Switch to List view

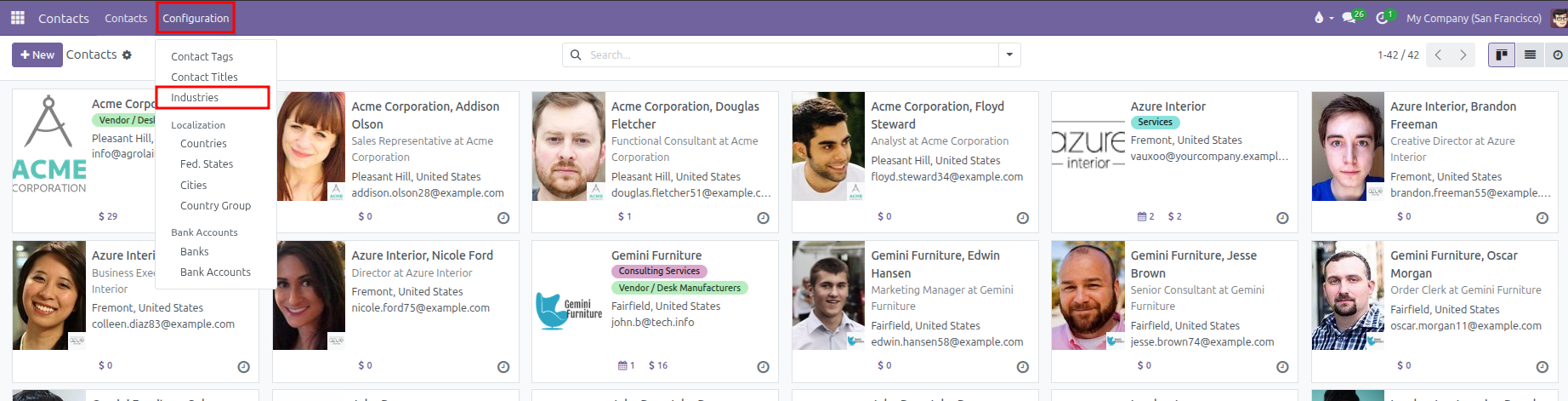[x=1530, y=55]
